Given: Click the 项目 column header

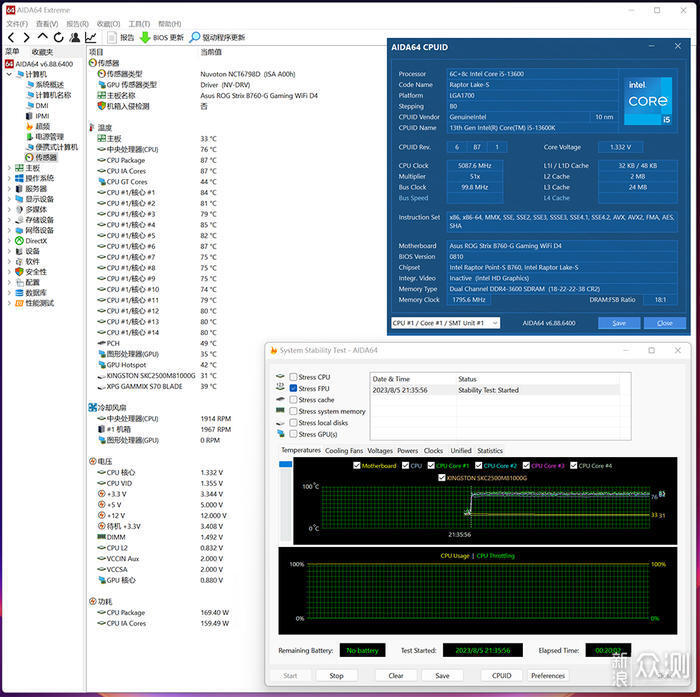Looking at the screenshot, I should coord(96,52).
